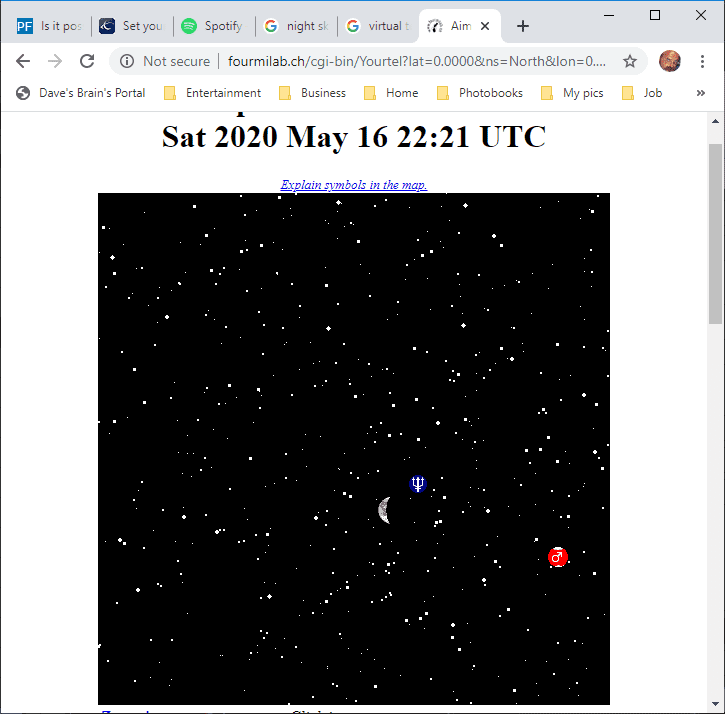Click the "Sat 2020 May 16 22:21 UTC" heading
725x714 pixels.
(354, 136)
